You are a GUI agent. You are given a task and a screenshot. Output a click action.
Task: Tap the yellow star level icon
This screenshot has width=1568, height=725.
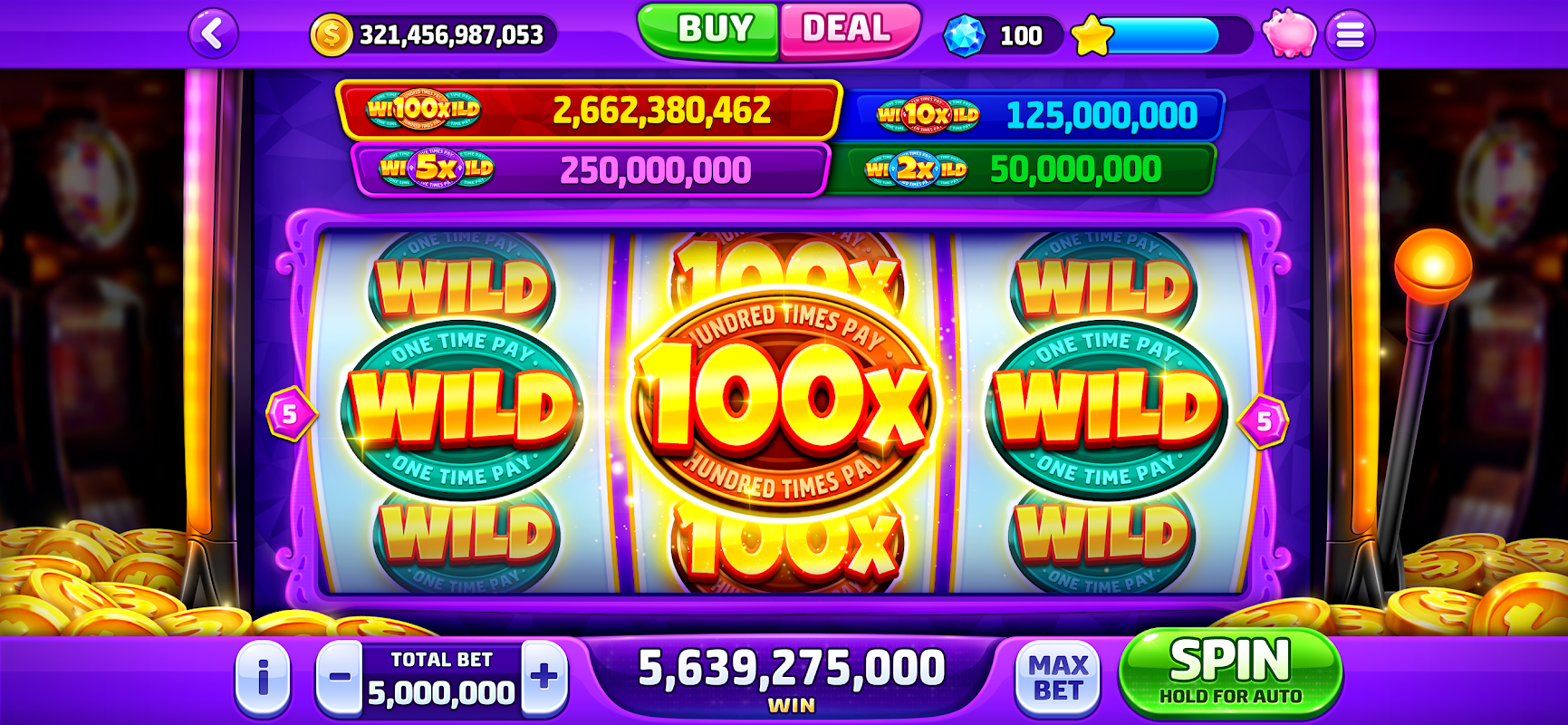click(x=1092, y=36)
